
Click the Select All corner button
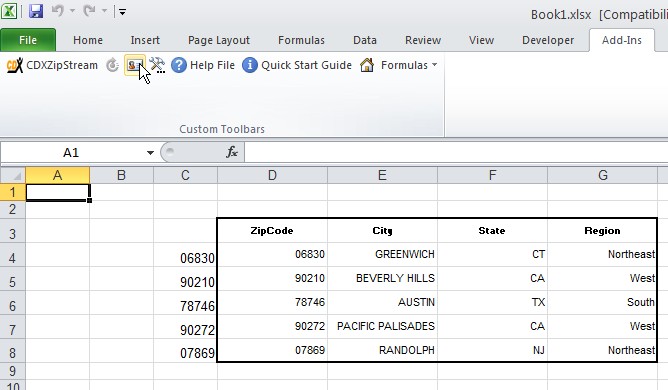click(13, 175)
